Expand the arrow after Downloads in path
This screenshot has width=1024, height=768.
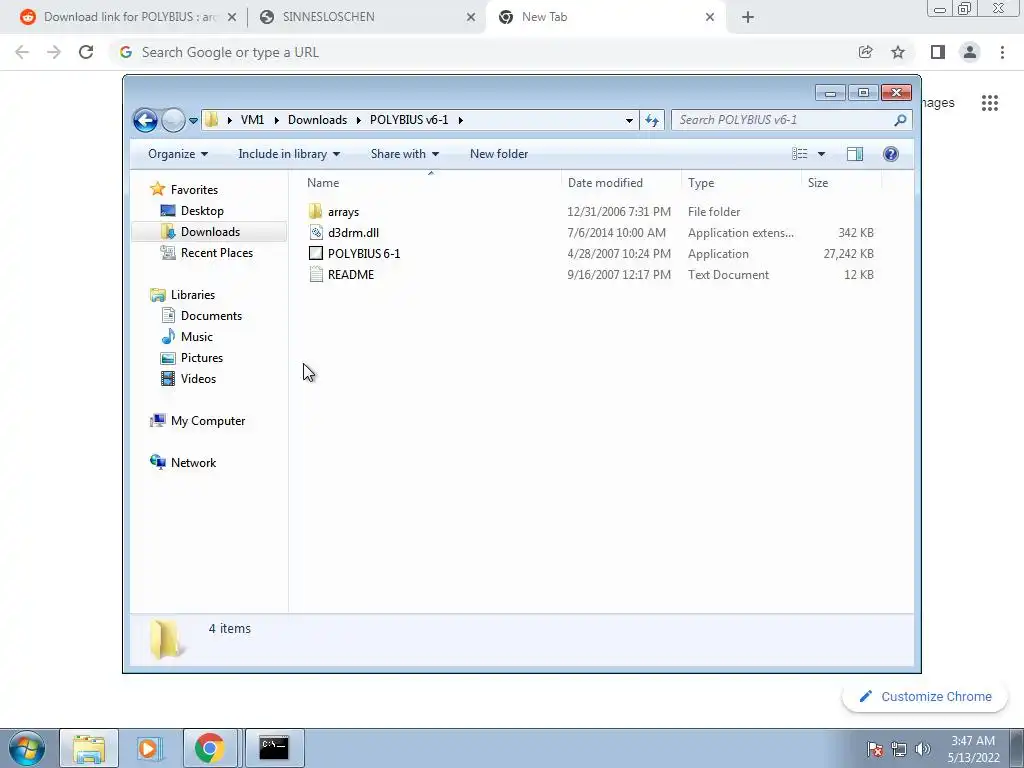point(359,120)
